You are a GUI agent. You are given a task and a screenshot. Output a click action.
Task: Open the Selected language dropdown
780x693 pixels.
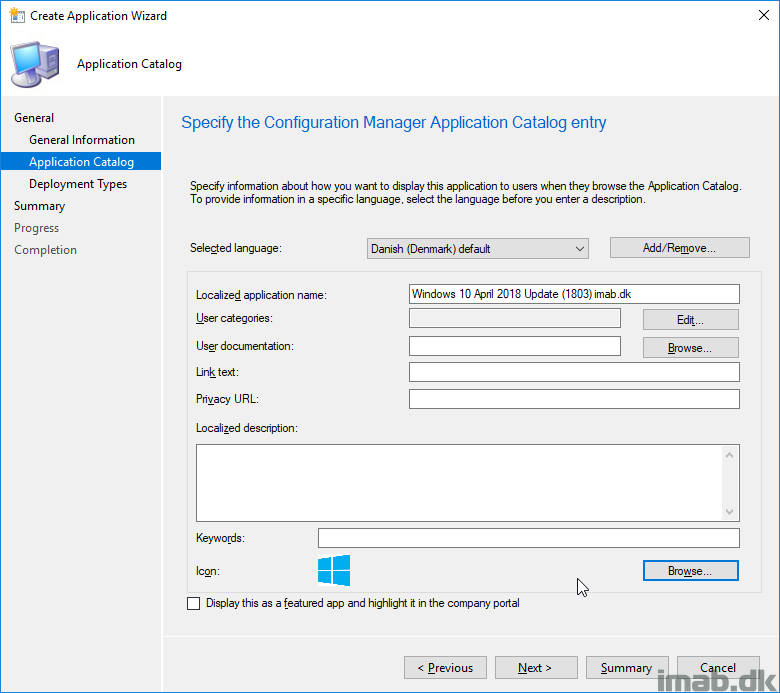[478, 248]
